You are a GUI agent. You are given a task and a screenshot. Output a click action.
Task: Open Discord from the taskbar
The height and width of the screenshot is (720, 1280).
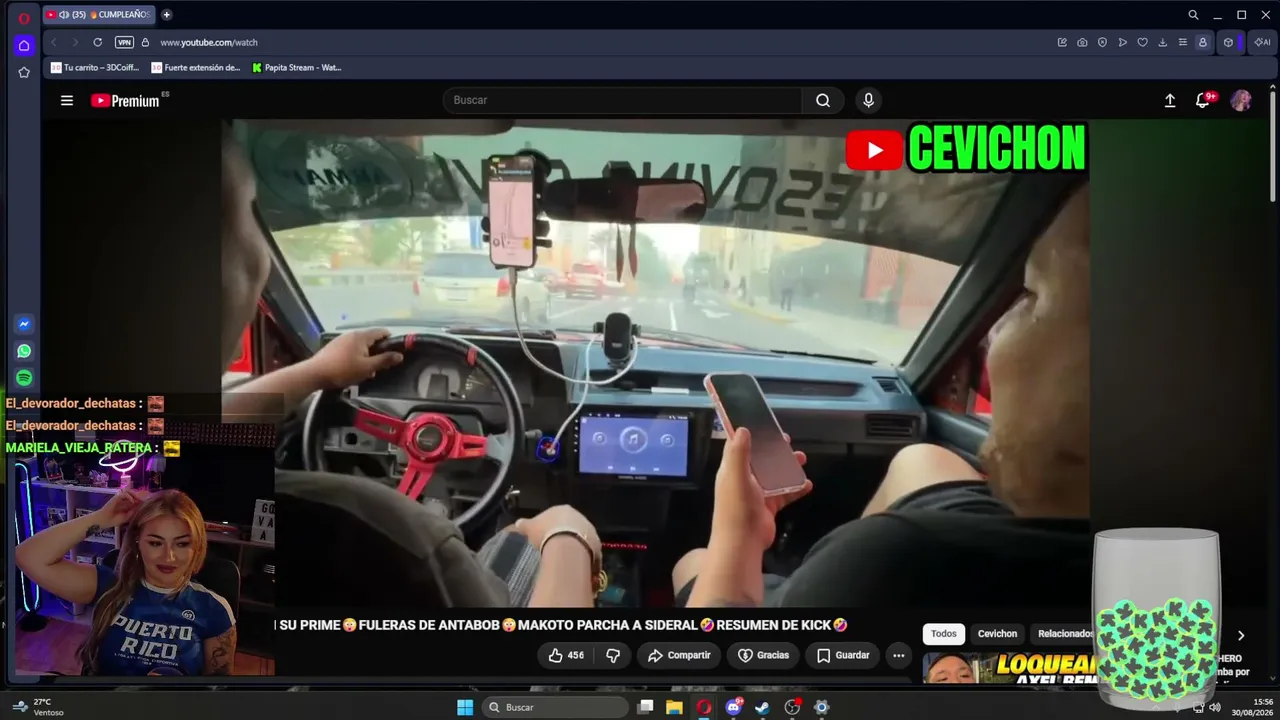734,707
